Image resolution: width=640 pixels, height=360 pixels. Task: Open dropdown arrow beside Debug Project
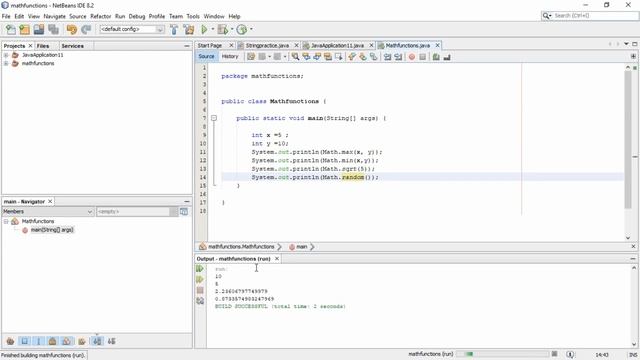coord(232,29)
